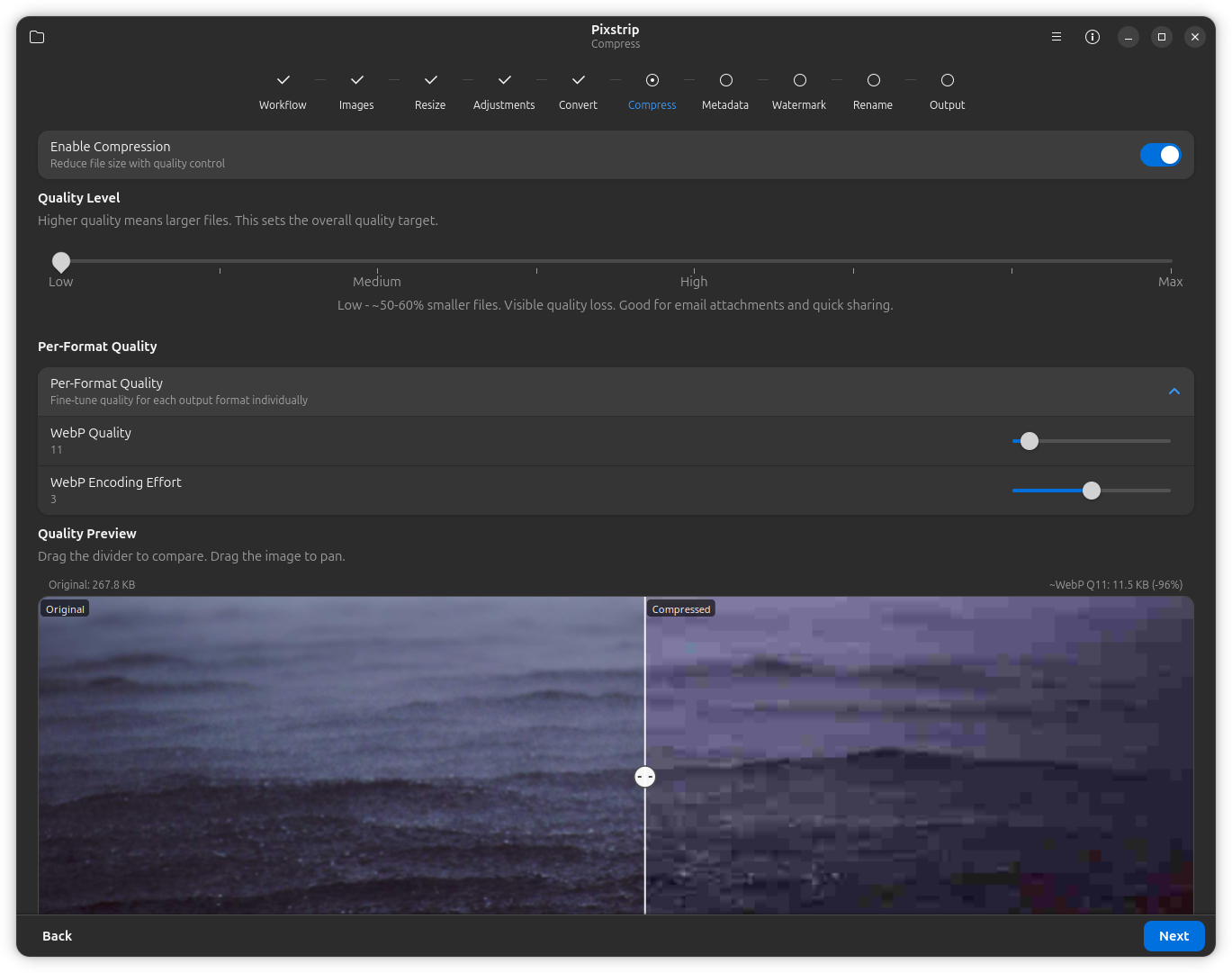This screenshot has height=973, width=1232.
Task: Select the Resize step checkmark
Action: coord(430,80)
